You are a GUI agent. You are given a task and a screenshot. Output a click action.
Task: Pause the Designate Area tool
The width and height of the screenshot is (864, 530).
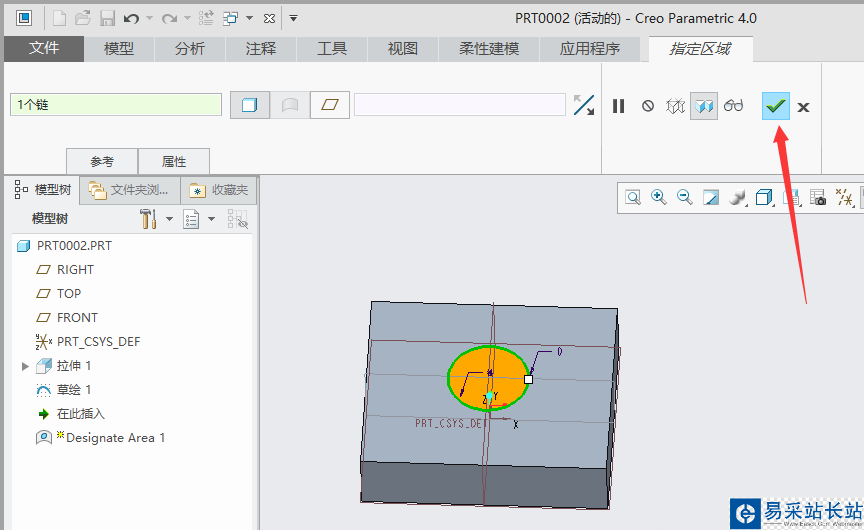(x=618, y=106)
